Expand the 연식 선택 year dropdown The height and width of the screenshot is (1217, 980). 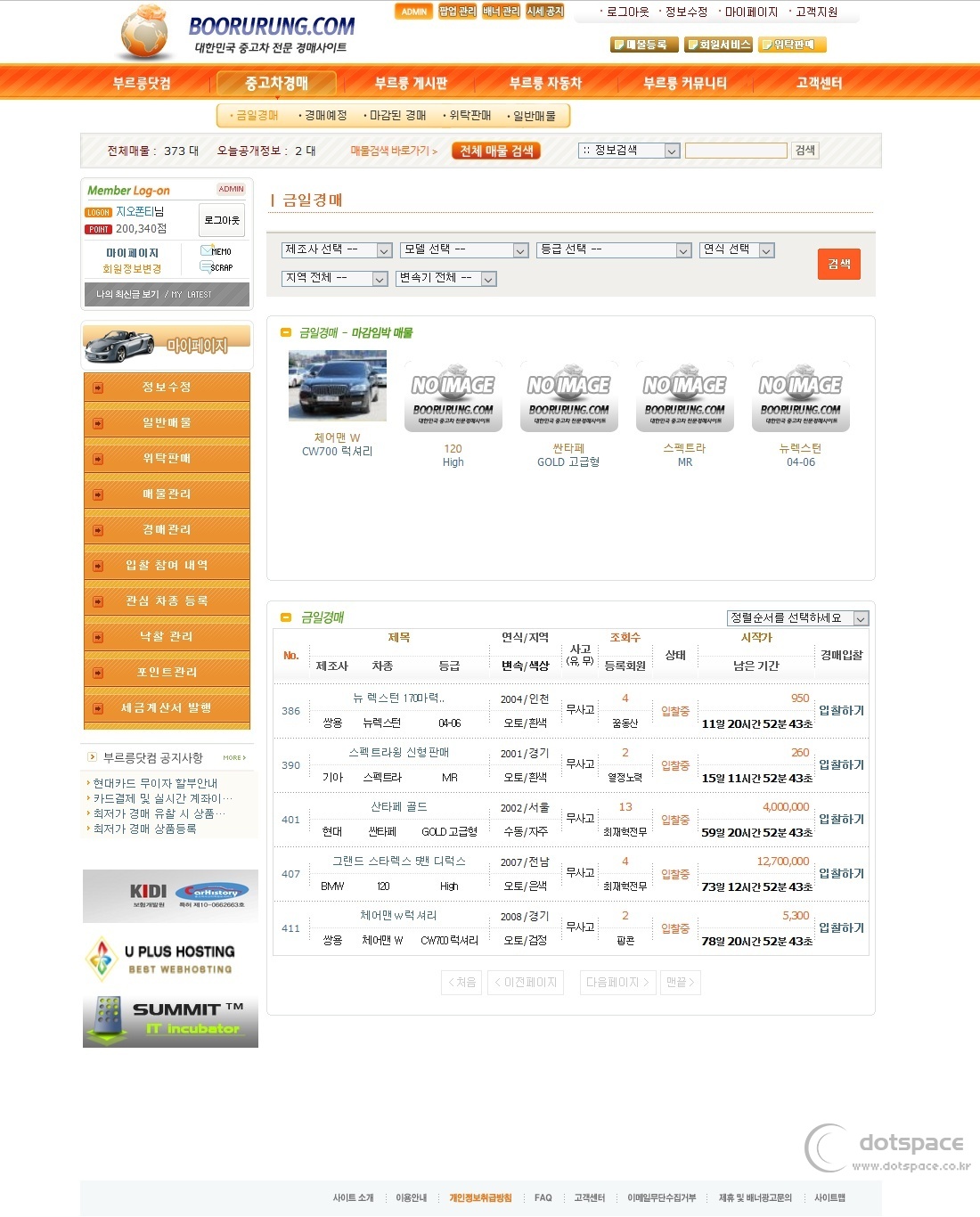[x=737, y=250]
